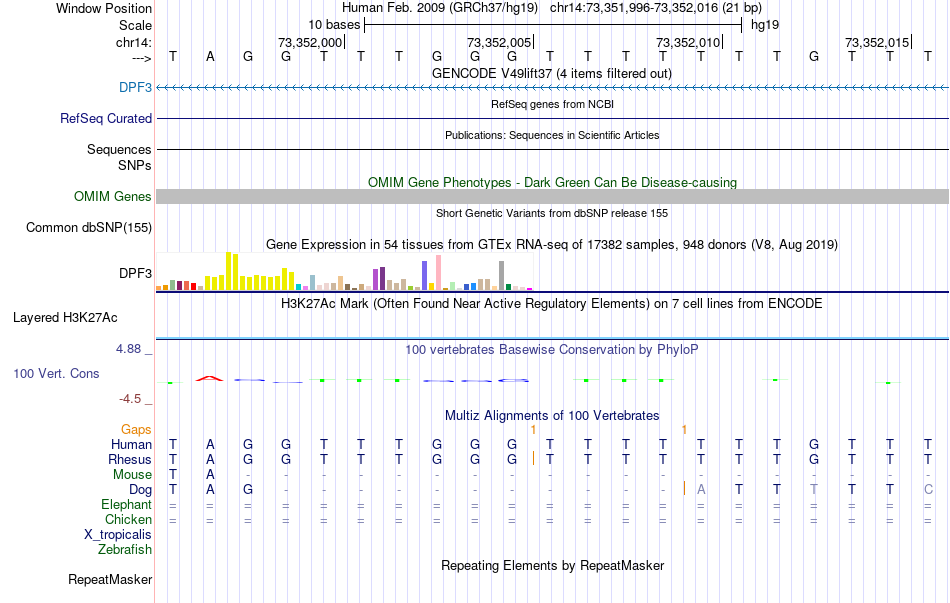Screen dimensions: 950x603
Task: Click the chr14: base position label
Action: point(133,42)
